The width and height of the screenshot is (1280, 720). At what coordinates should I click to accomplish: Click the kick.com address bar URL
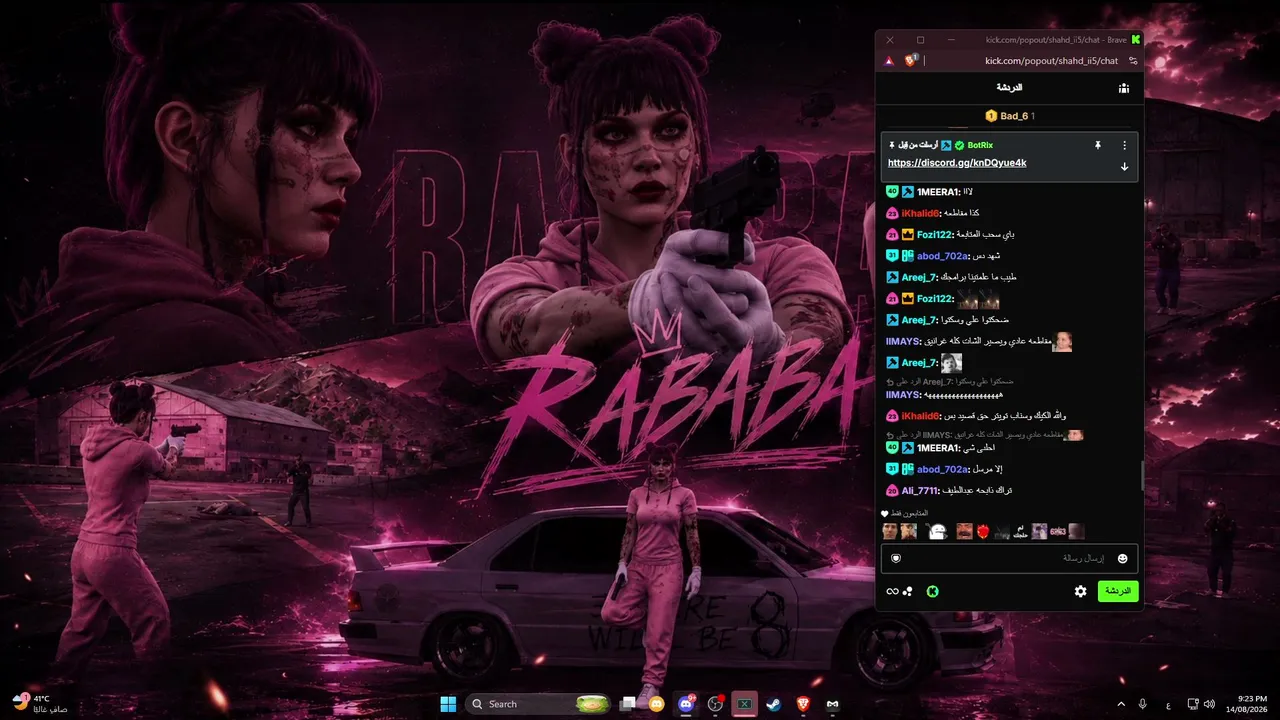pyautogui.click(x=1051, y=61)
